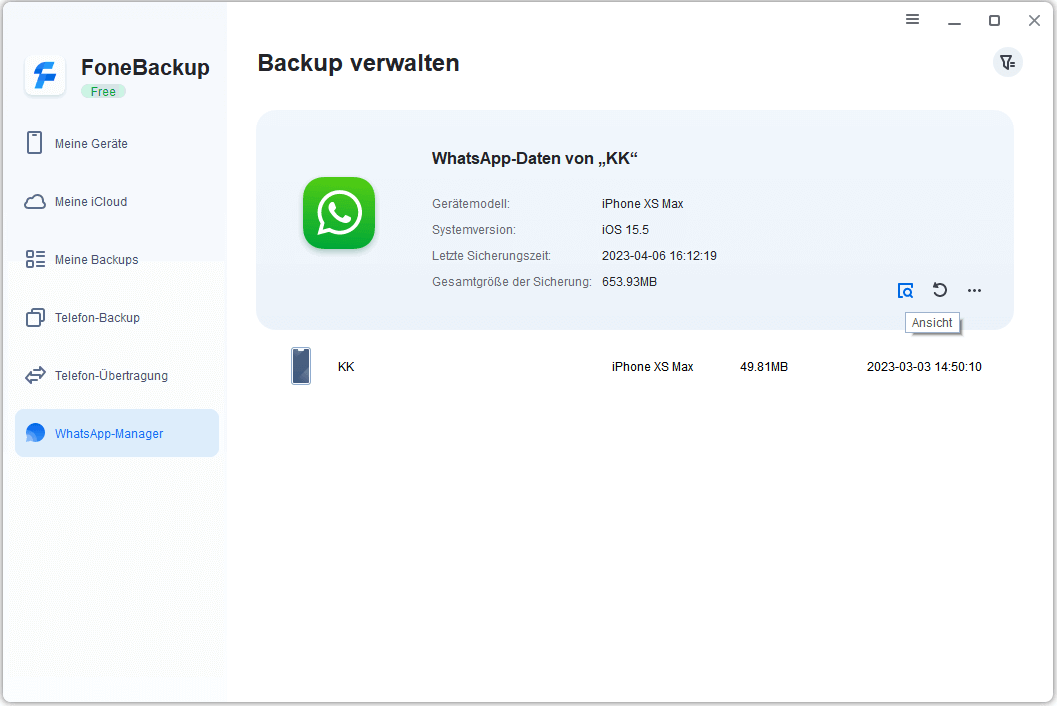1057x706 pixels.
Task: Select the KK backup row name
Action: click(346, 367)
